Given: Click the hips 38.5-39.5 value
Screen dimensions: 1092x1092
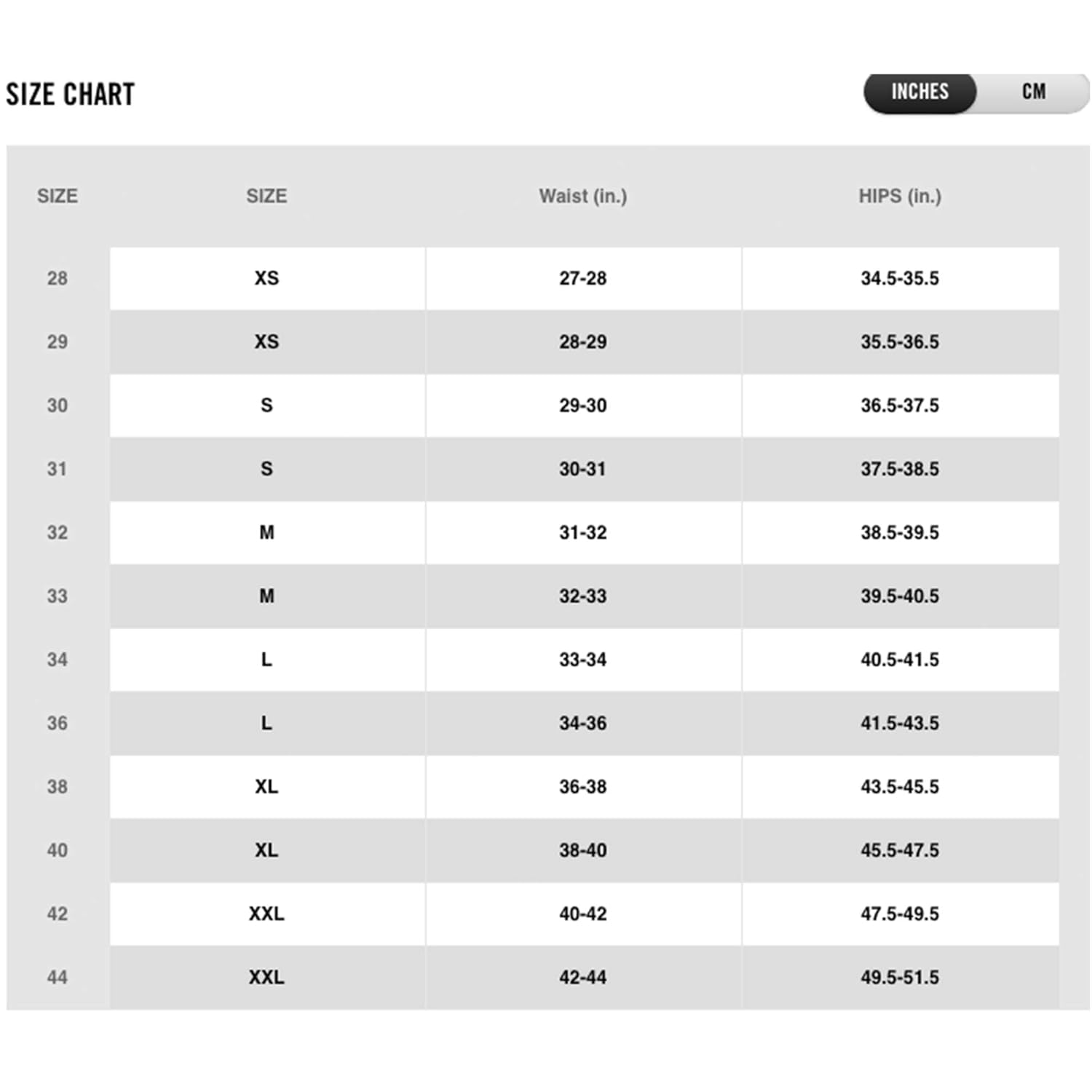Looking at the screenshot, I should [x=900, y=532].
